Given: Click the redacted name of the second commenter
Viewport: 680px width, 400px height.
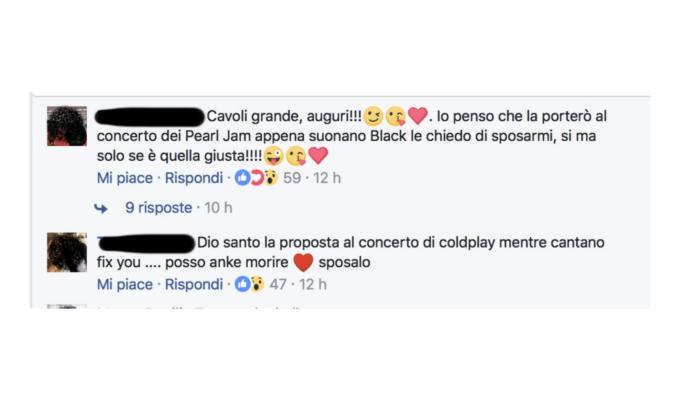Looking at the screenshot, I should (x=146, y=243).
